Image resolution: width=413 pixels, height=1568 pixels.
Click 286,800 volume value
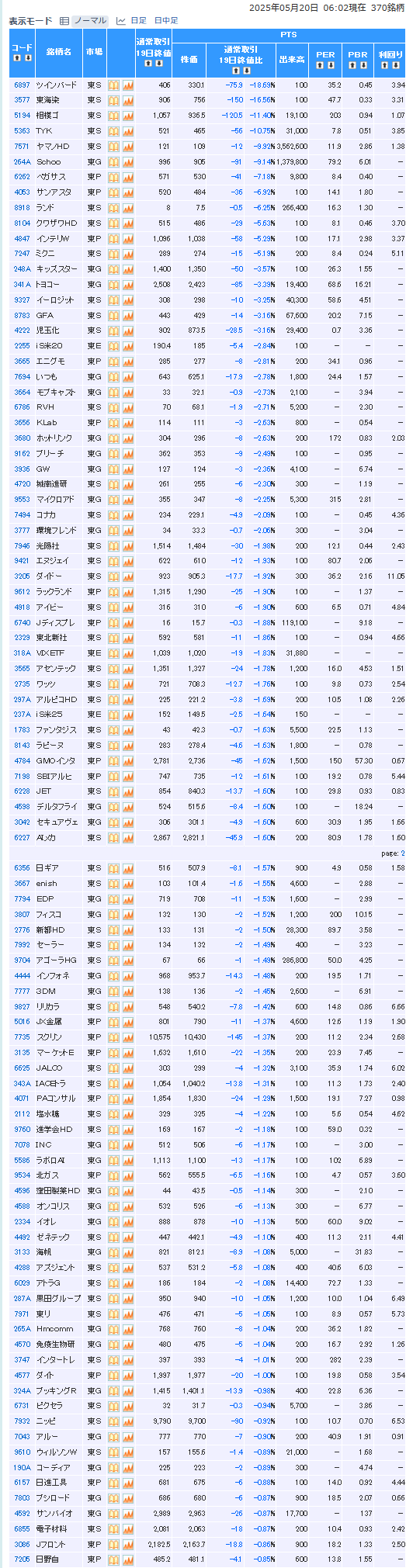point(296,961)
